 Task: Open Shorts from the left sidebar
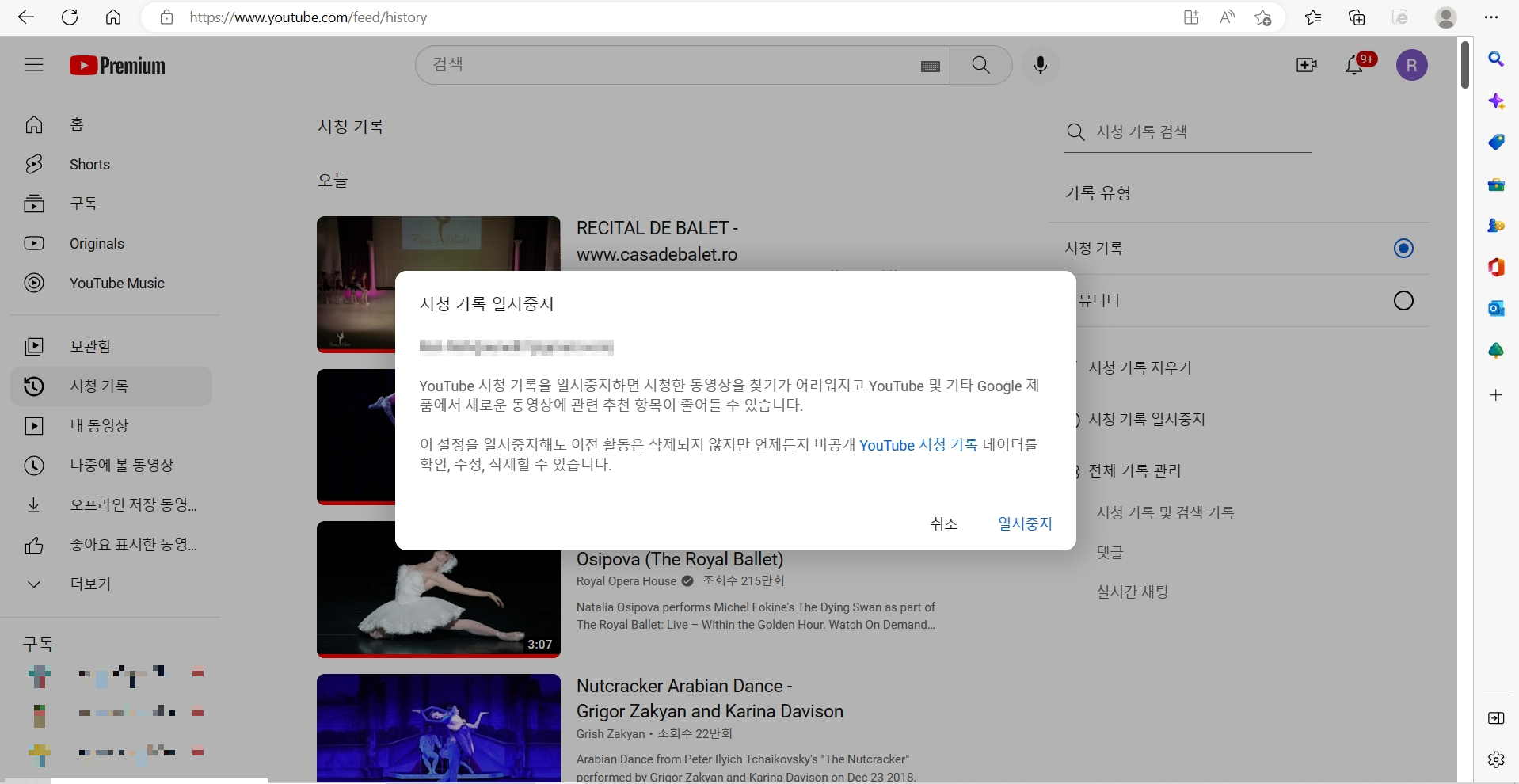coord(89,164)
